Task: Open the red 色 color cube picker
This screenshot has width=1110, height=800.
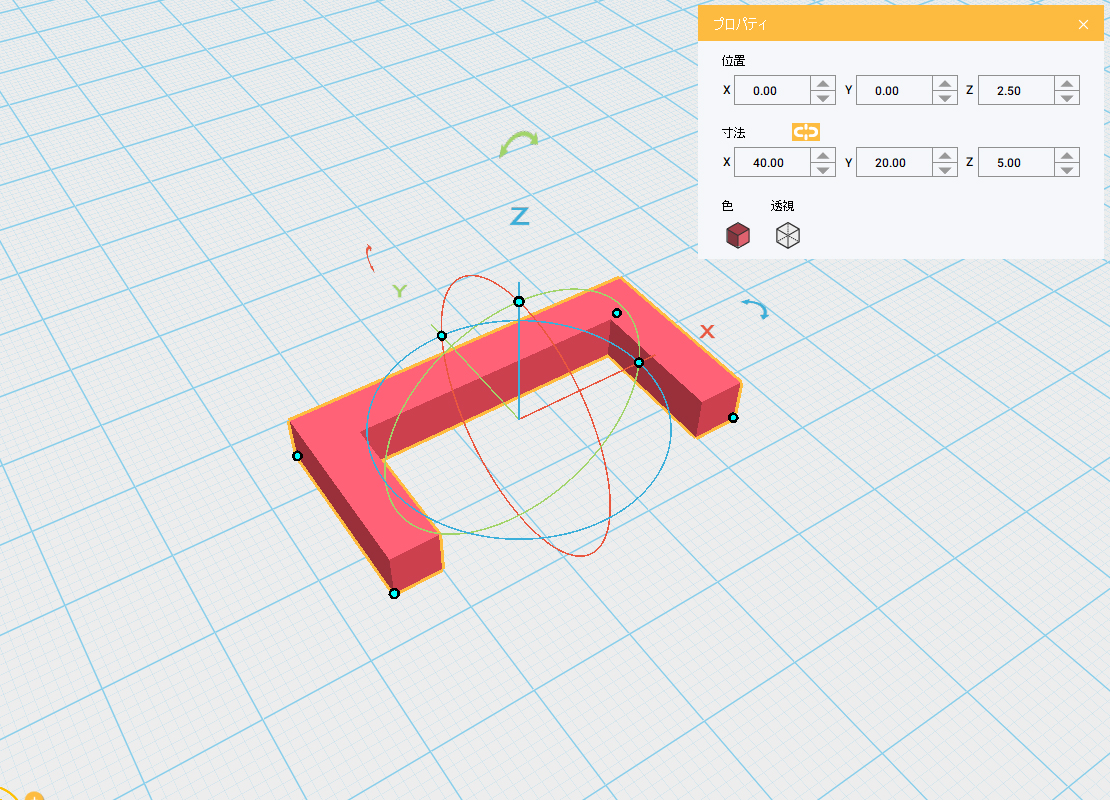Action: 737,235
